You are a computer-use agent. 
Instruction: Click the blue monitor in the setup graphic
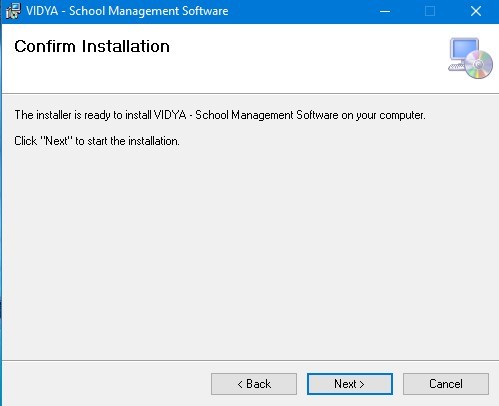point(464,50)
